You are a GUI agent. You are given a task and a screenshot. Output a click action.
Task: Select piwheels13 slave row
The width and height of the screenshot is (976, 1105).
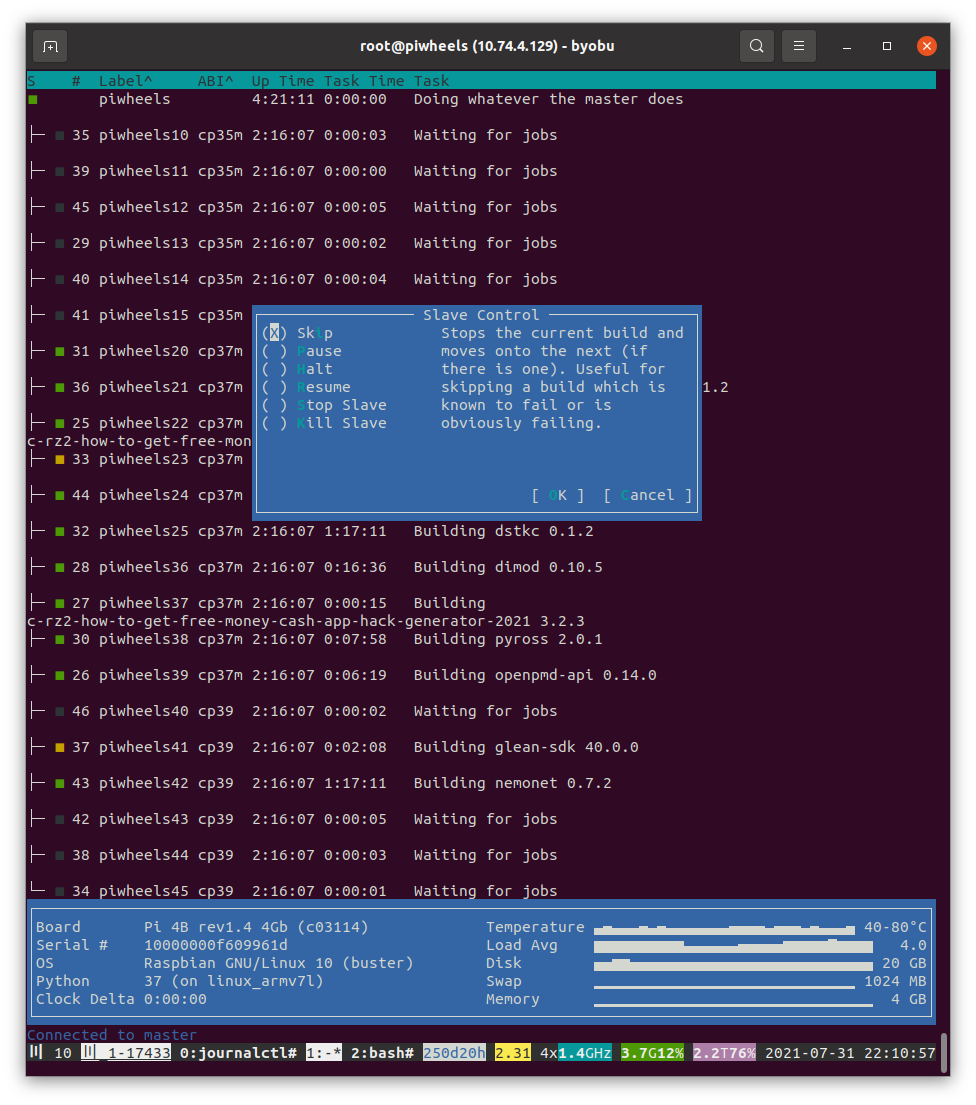[x=482, y=243]
